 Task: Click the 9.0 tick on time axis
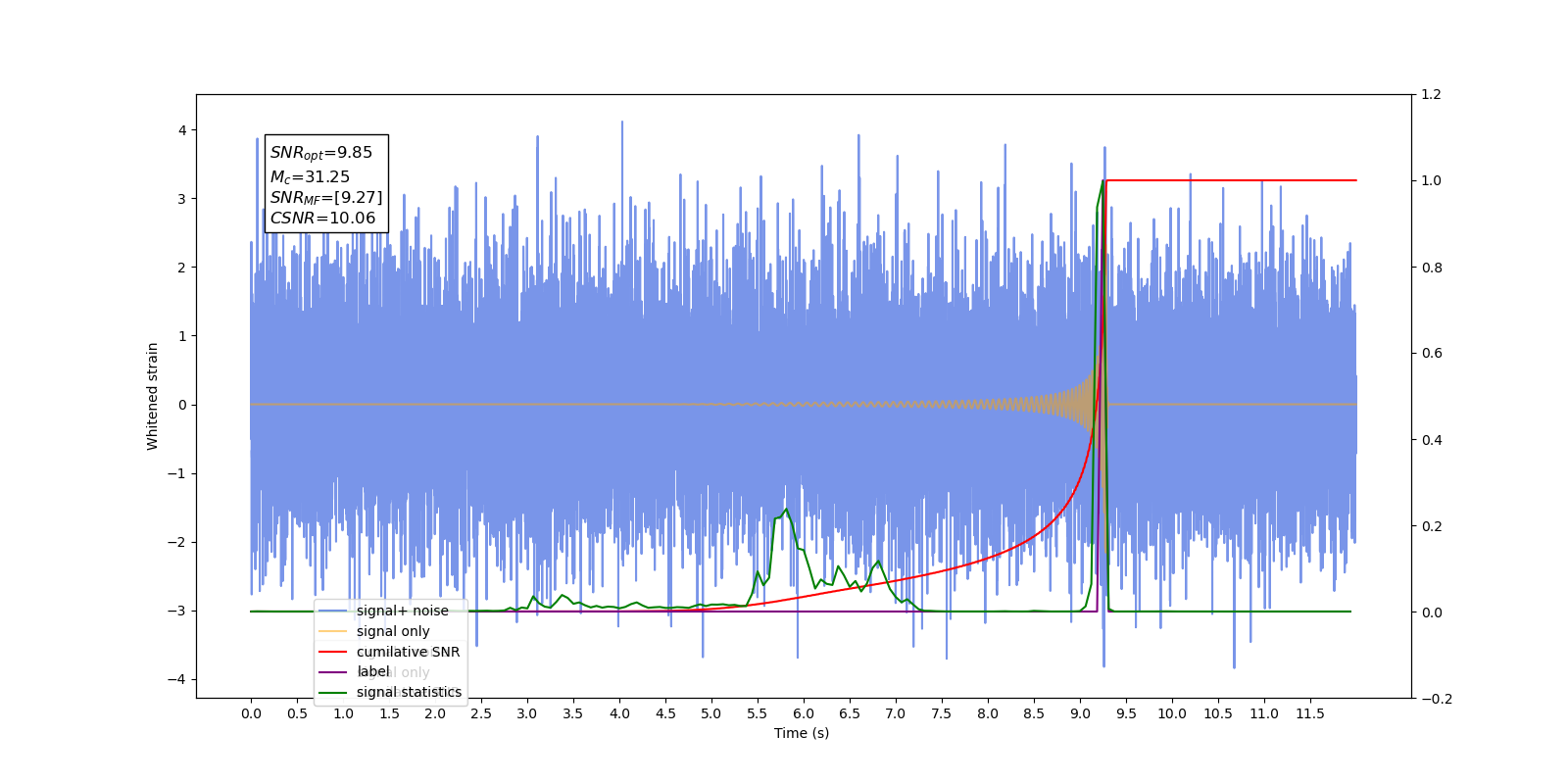[1080, 713]
